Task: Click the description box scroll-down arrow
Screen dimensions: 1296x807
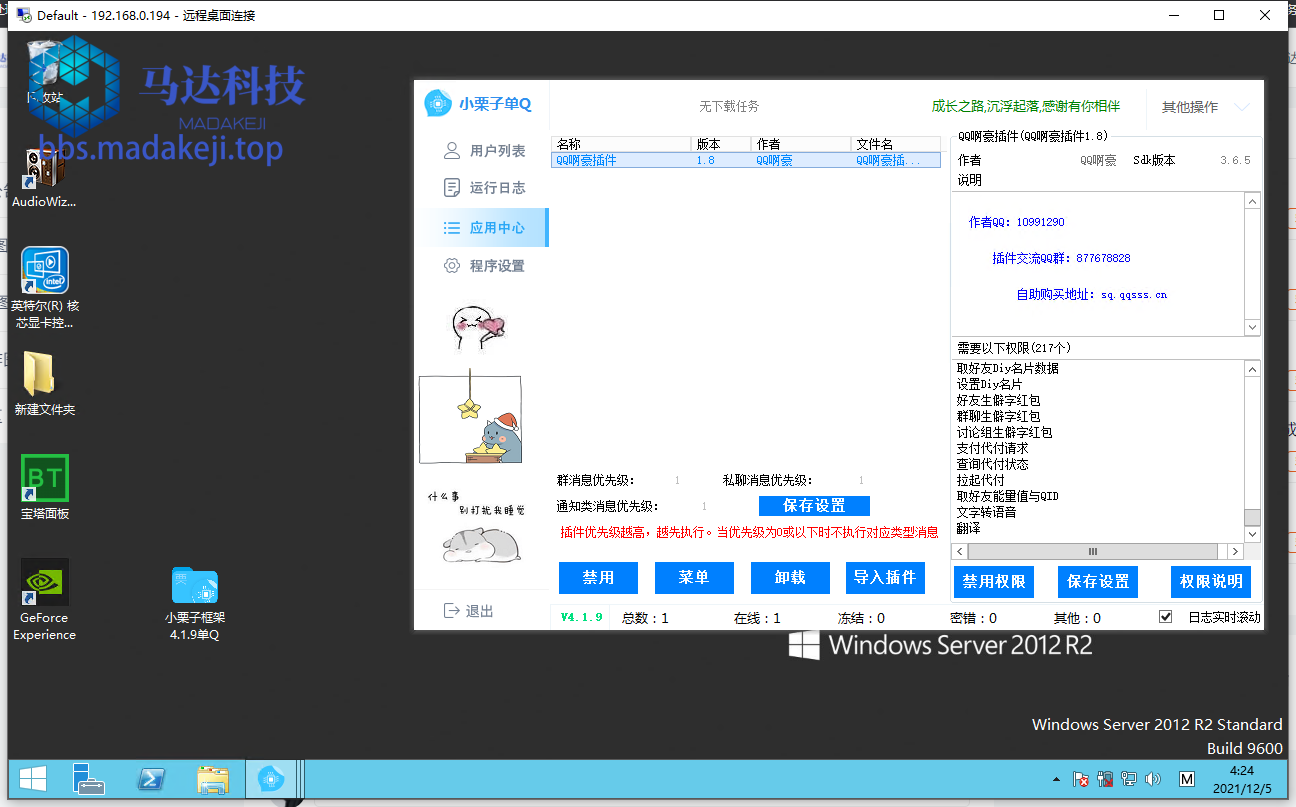Action: 1253,328
